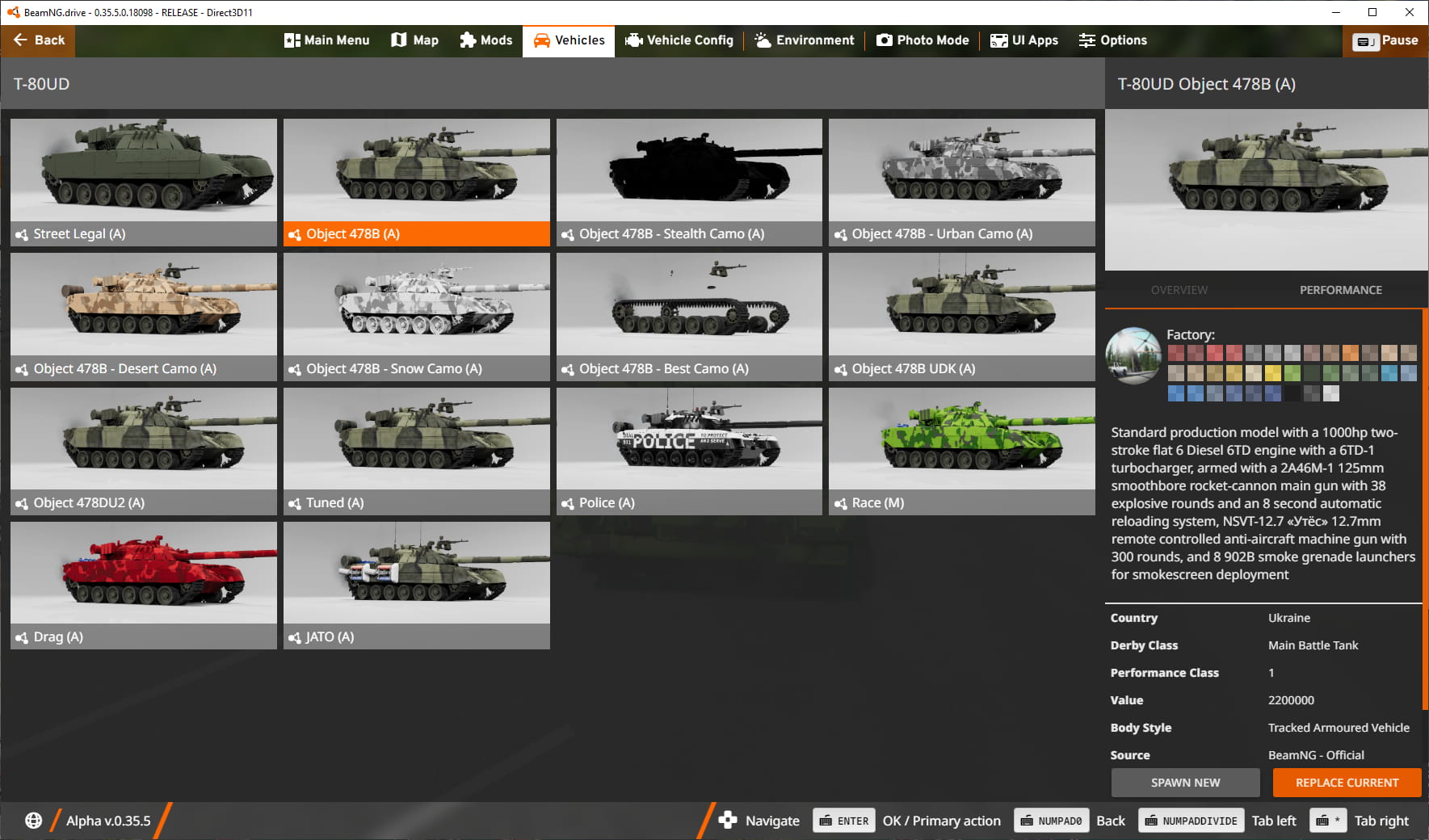Click the asterisk Tab right key hint
1429x840 pixels.
tap(1328, 821)
